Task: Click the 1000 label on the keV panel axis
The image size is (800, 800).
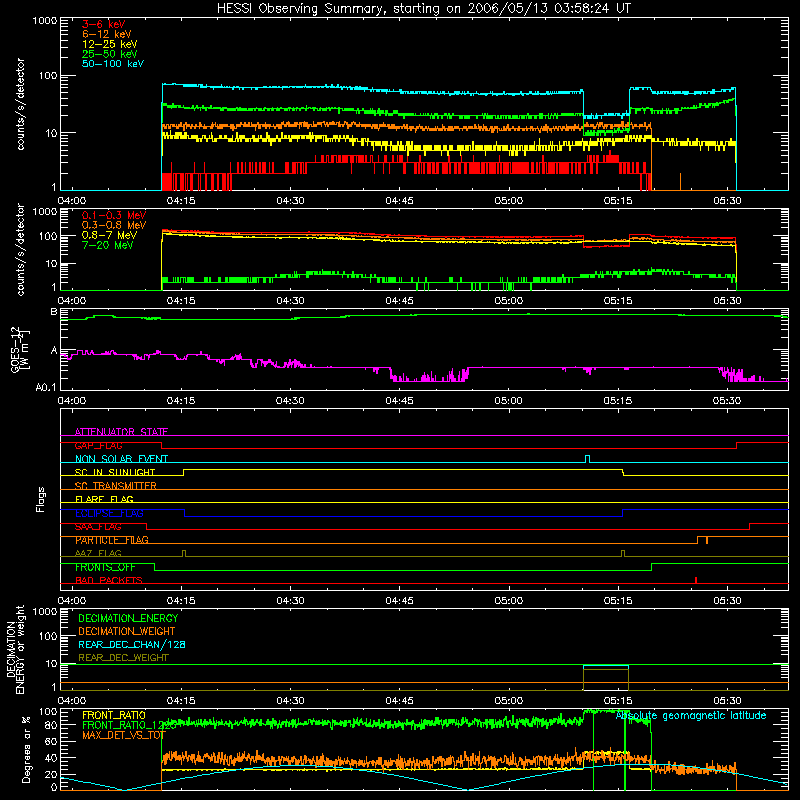Action: tap(45, 21)
